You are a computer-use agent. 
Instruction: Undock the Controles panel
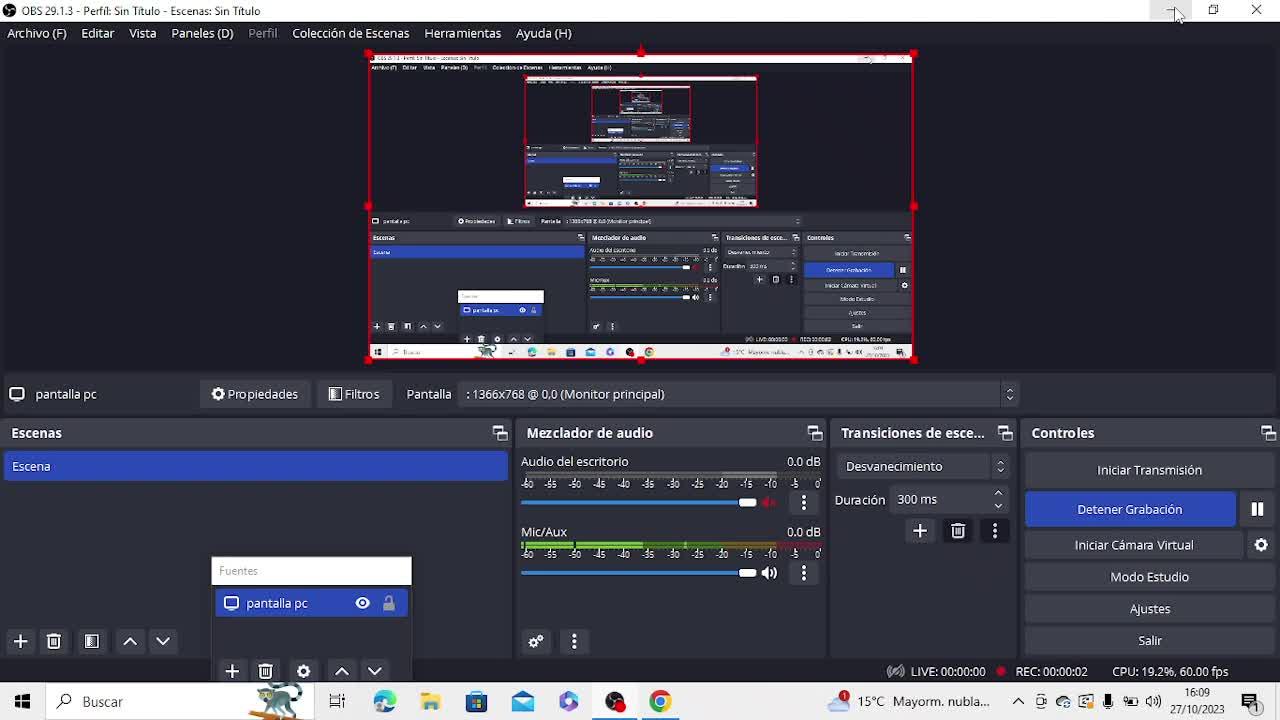pyautogui.click(x=1268, y=433)
